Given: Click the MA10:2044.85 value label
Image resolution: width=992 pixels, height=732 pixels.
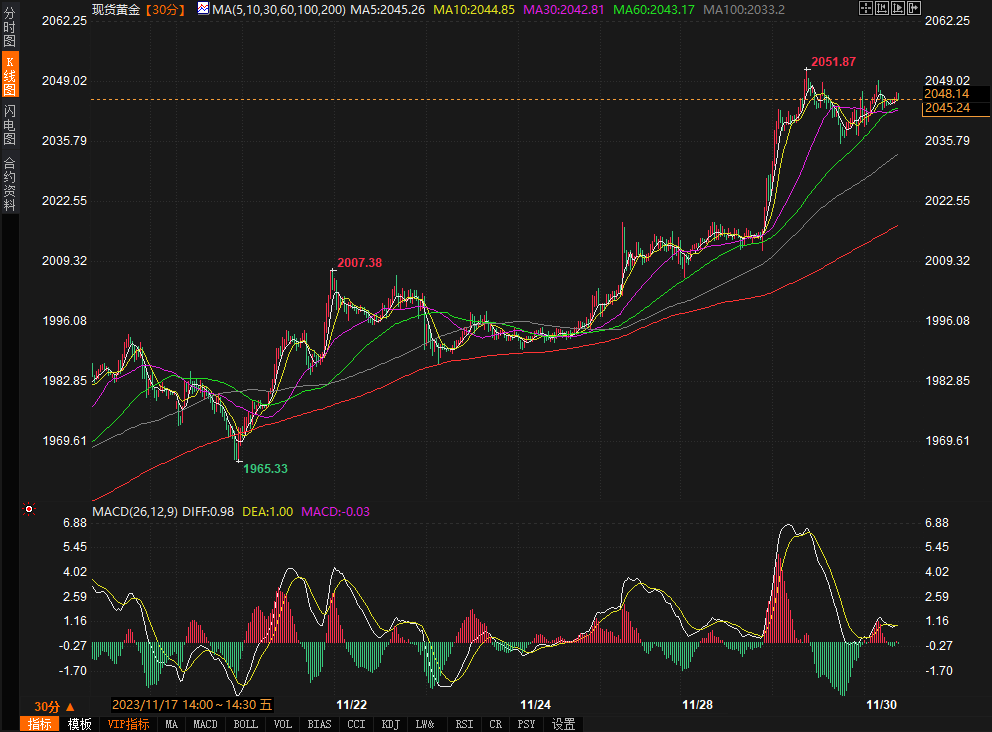Looking at the screenshot, I should 474,9.
